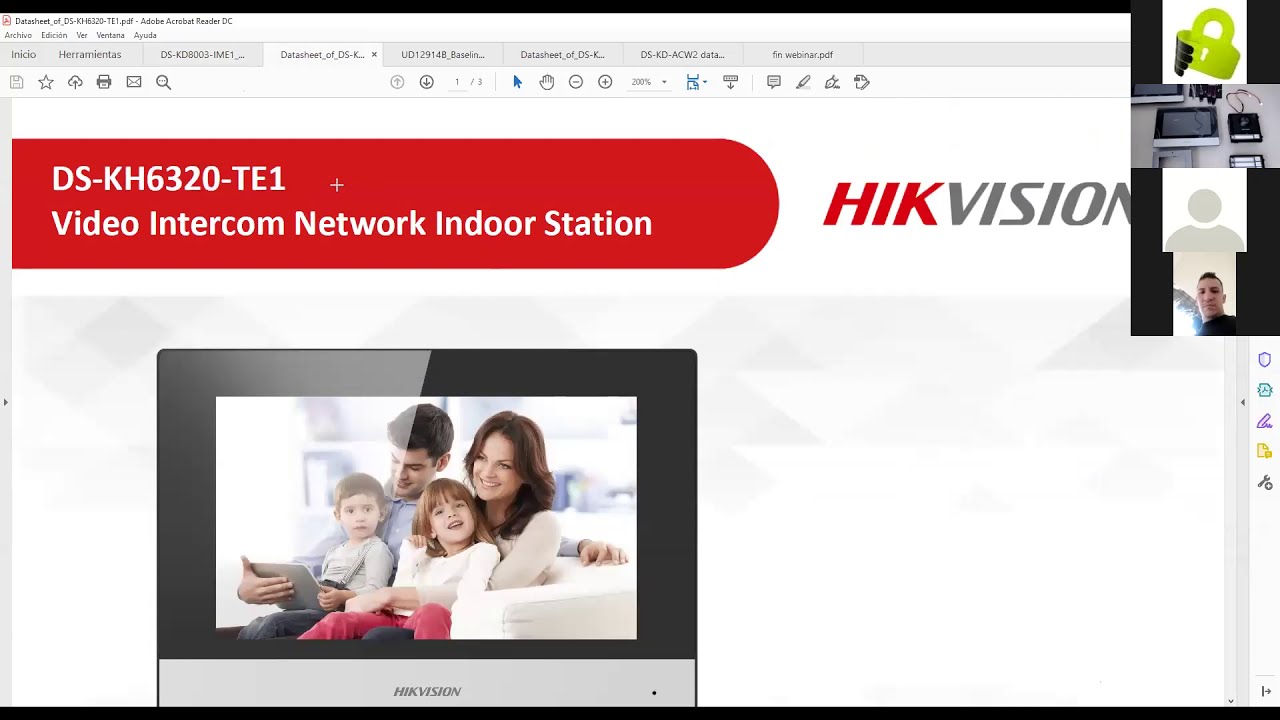Click the DS-KH6320-TE1 title text
The width and height of the screenshot is (1280, 720).
[x=168, y=179]
